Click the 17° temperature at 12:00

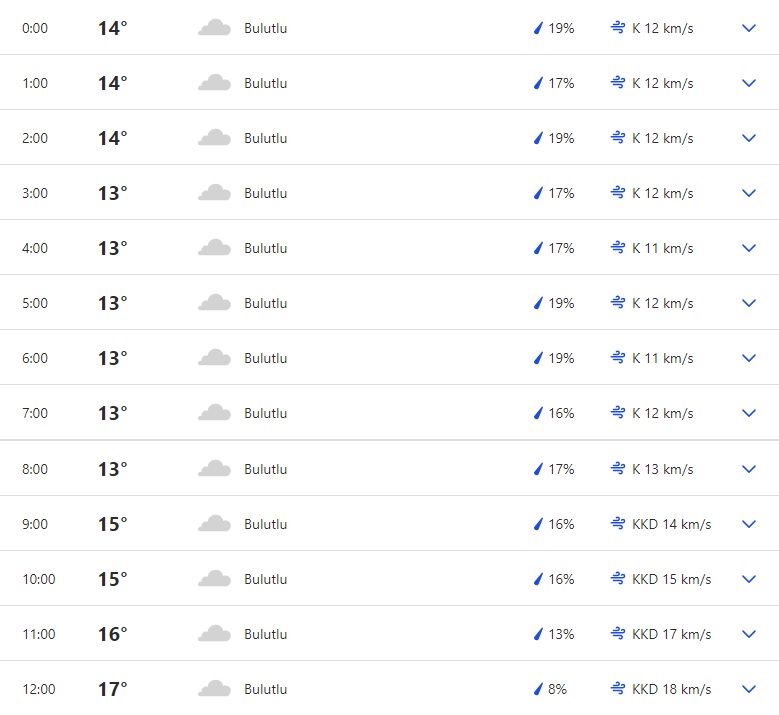point(112,689)
